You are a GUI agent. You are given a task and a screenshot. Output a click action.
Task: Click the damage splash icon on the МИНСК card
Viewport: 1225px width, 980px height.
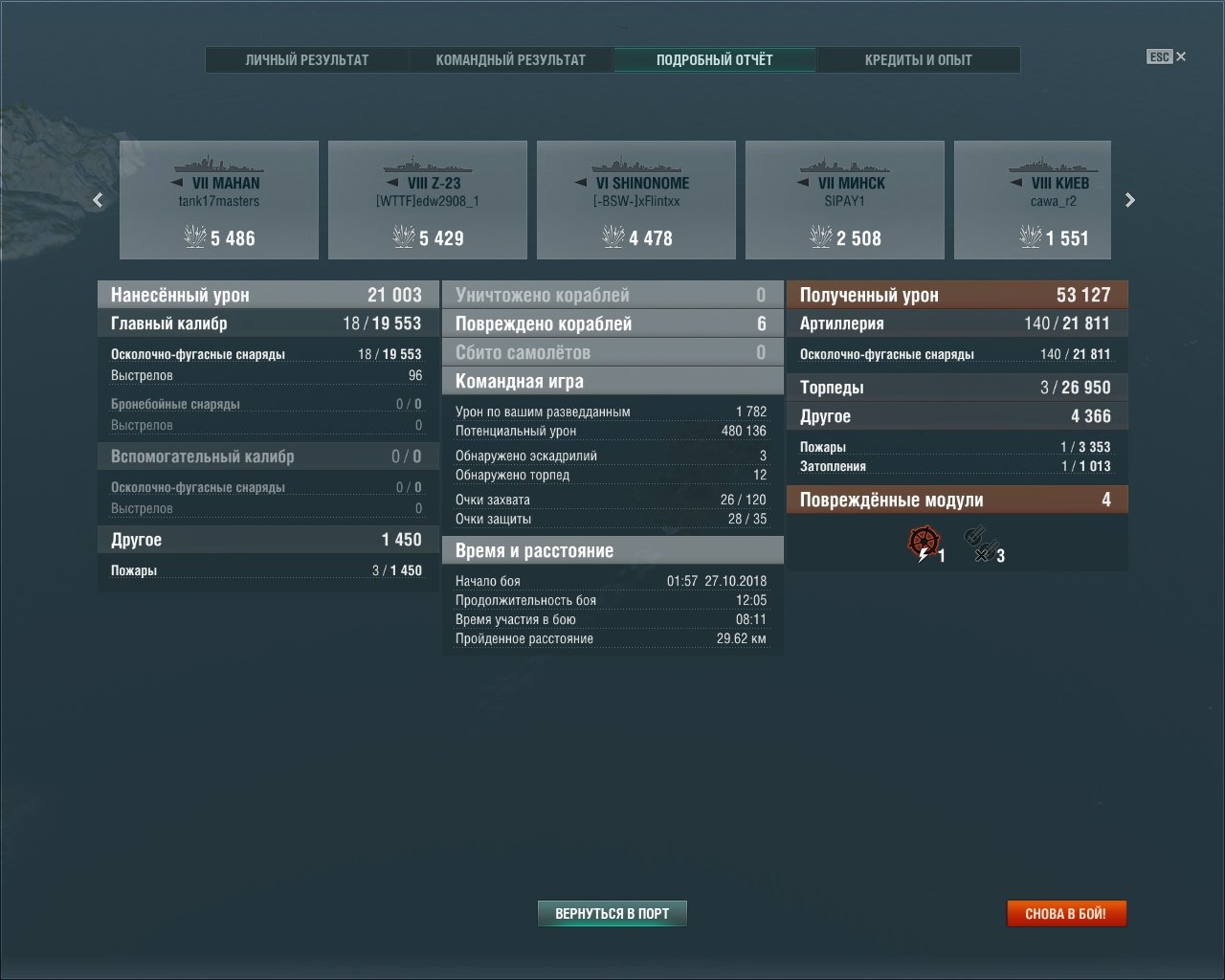(x=821, y=236)
